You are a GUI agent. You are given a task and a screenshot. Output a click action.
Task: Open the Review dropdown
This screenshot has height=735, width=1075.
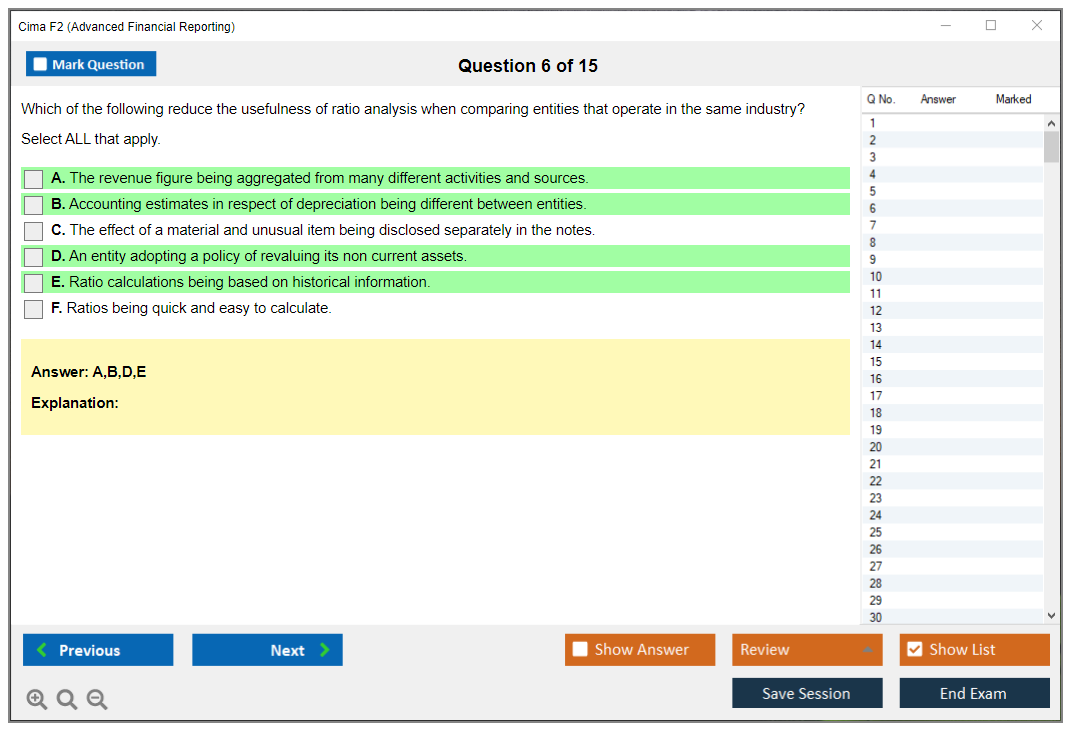(x=806, y=650)
